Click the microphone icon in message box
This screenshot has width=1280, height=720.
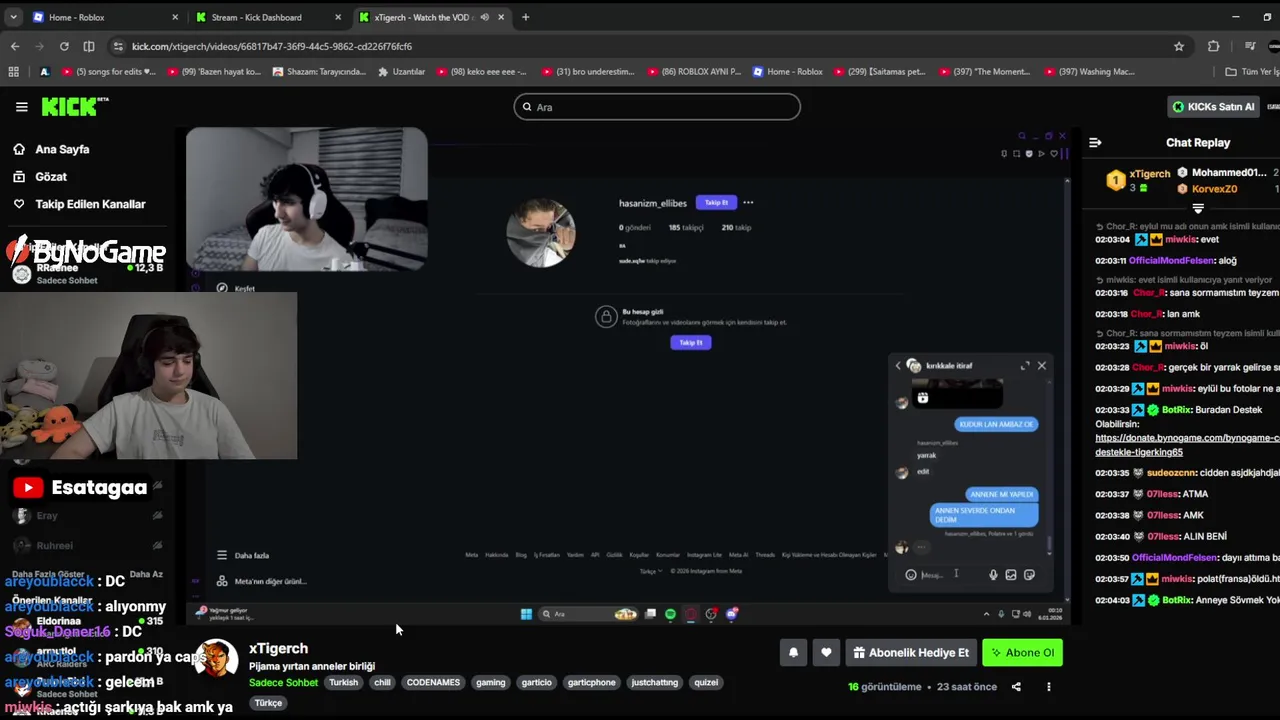coord(993,575)
